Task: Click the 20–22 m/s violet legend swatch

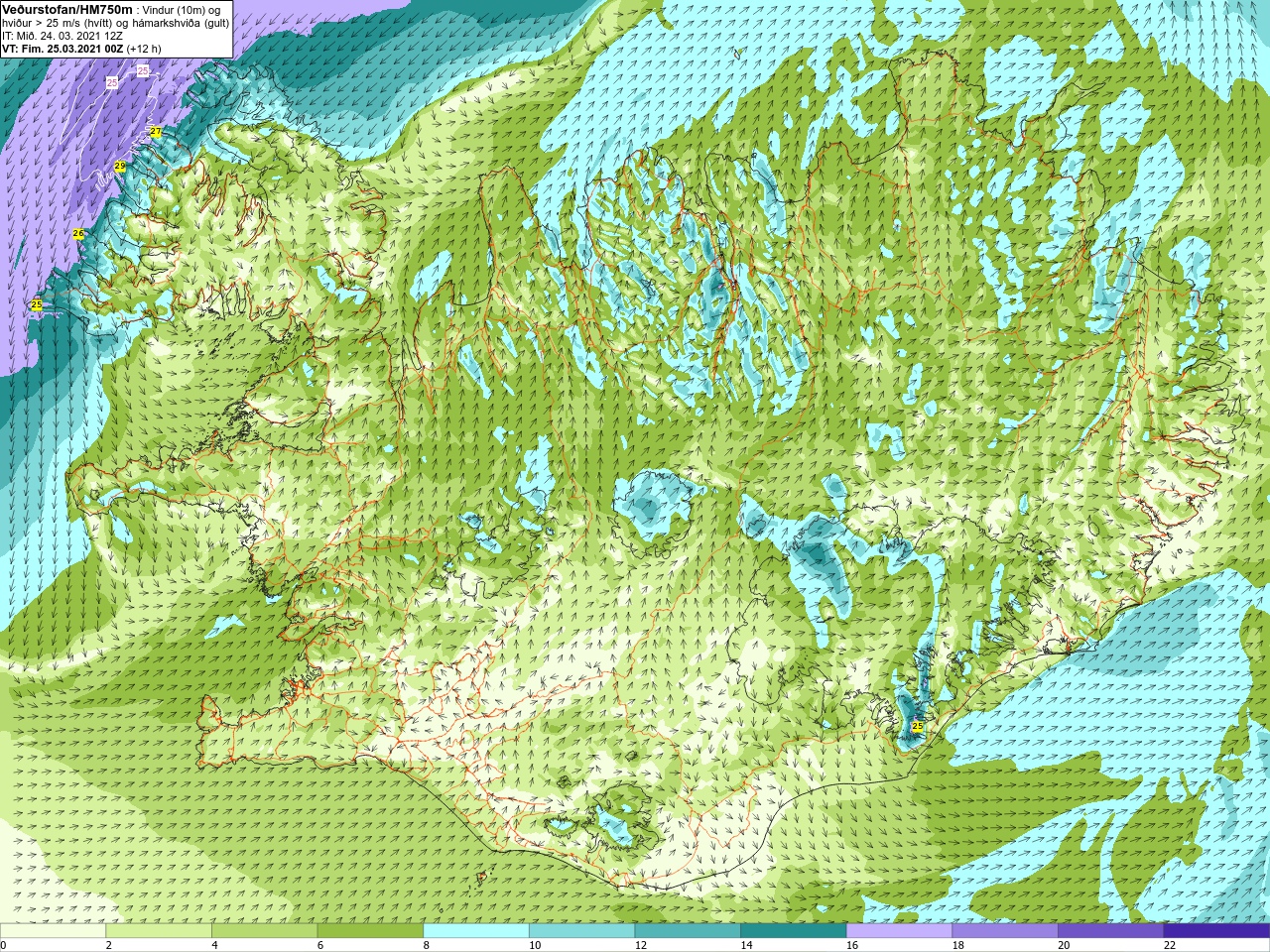Action: [x=1111, y=931]
